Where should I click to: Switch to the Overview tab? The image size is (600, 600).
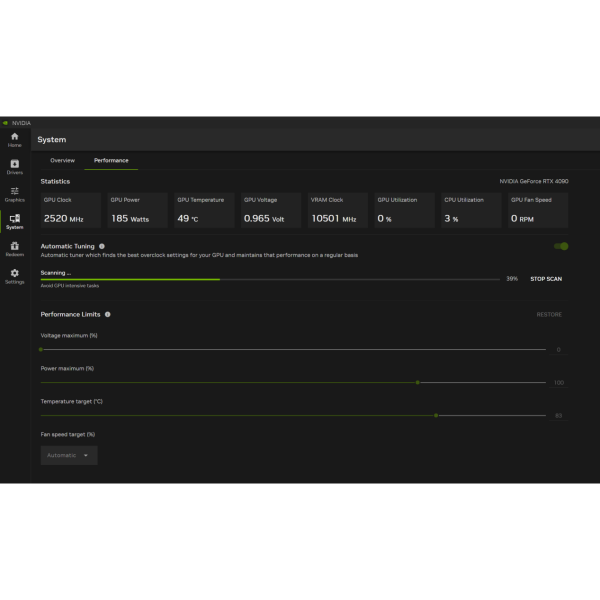[62, 160]
